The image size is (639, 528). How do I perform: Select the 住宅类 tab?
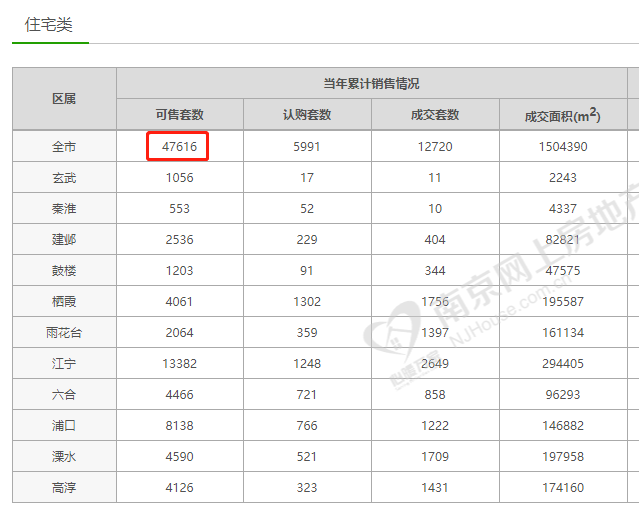pyautogui.click(x=48, y=25)
